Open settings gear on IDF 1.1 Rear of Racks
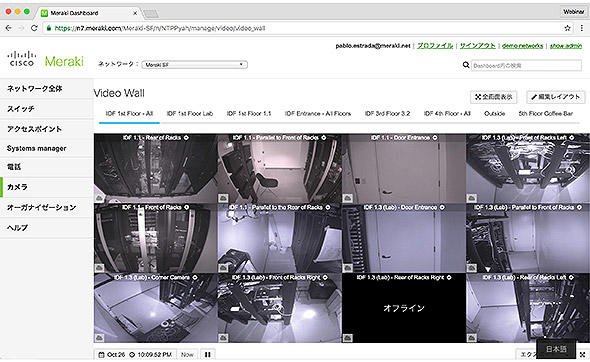Image resolution: width=590 pixels, height=362 pixels. [x=186, y=138]
